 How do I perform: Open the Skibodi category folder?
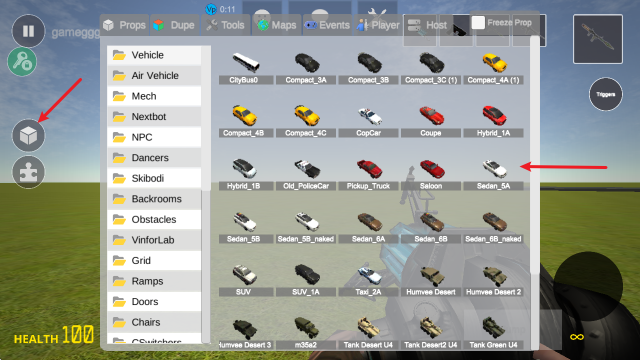tap(154, 178)
